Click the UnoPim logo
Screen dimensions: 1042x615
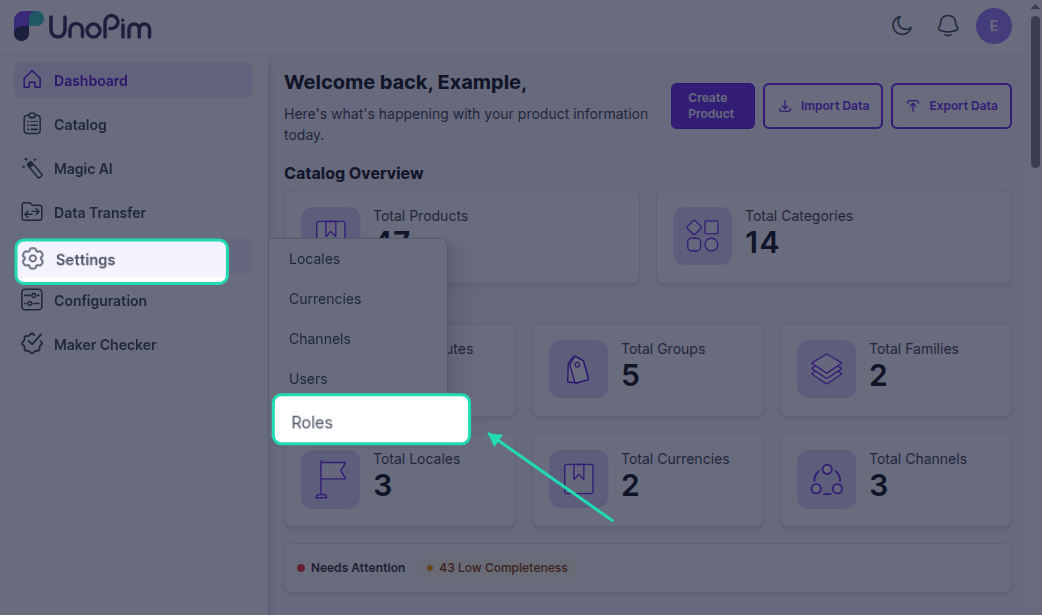coord(83,27)
